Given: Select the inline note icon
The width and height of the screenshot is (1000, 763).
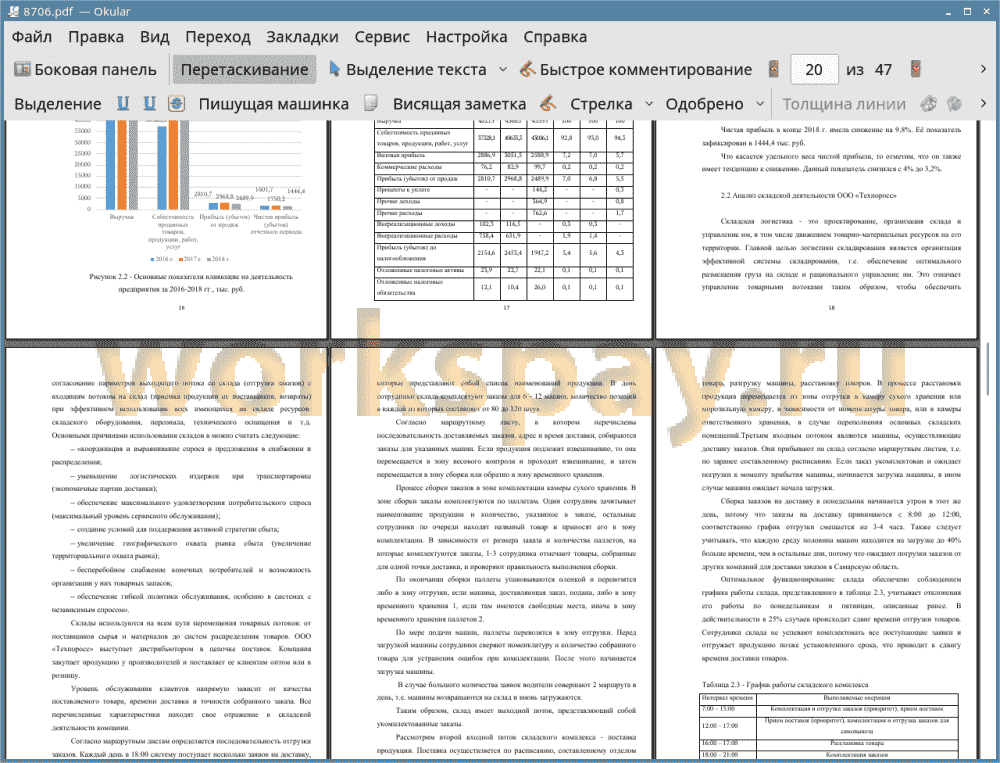Looking at the screenshot, I should [x=371, y=103].
